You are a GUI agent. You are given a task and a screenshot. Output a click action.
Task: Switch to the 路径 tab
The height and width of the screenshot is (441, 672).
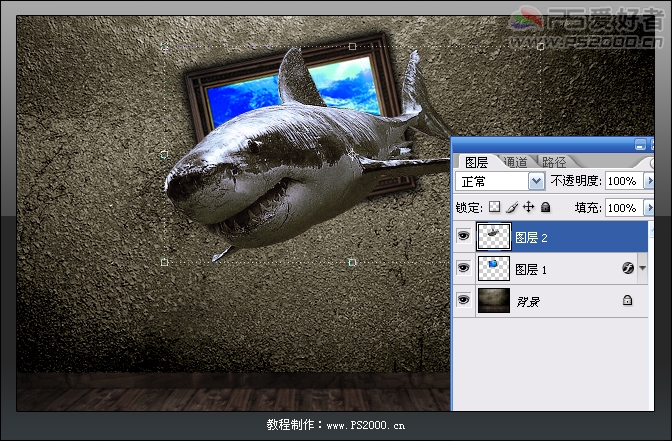click(554, 162)
